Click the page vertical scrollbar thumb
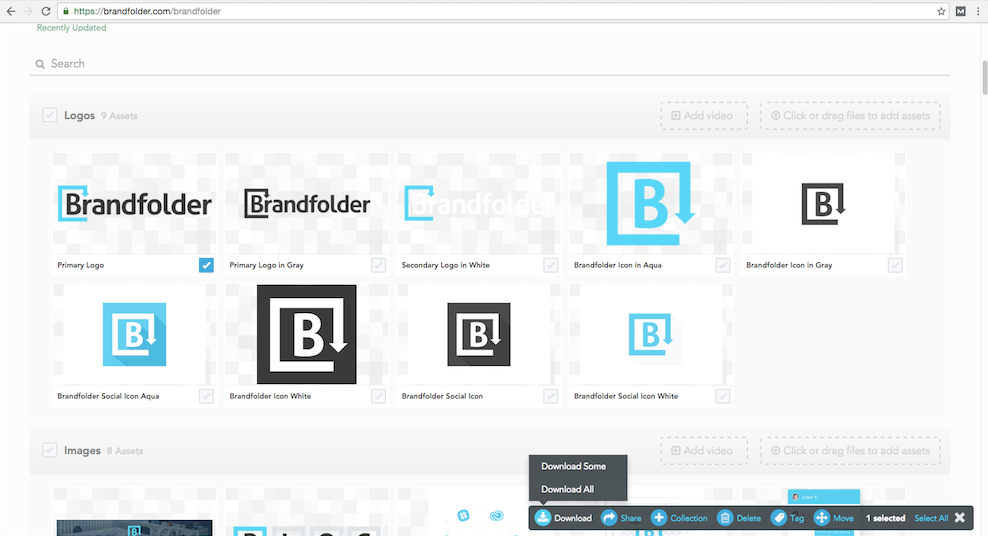 point(984,78)
